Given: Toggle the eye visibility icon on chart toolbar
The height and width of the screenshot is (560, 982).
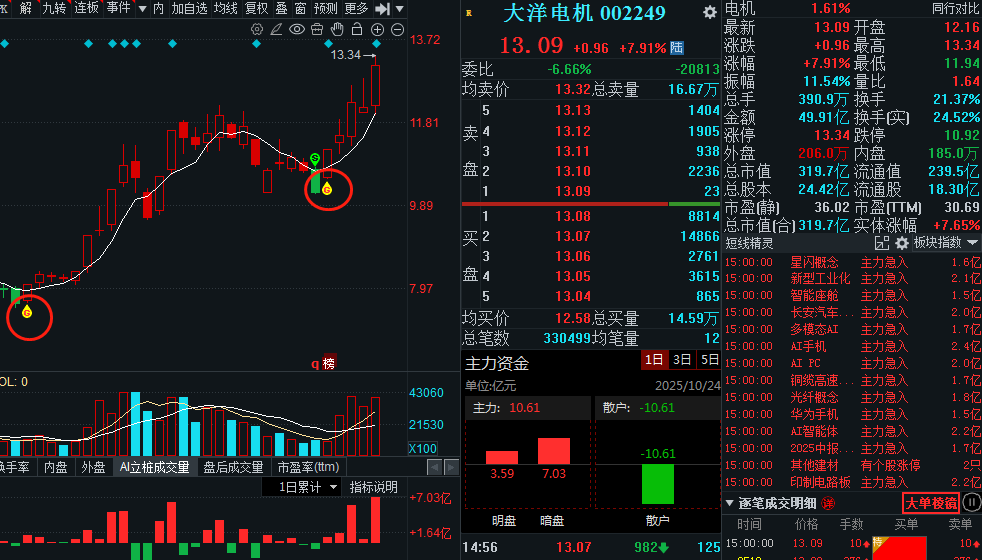Looking at the screenshot, I should [x=297, y=29].
